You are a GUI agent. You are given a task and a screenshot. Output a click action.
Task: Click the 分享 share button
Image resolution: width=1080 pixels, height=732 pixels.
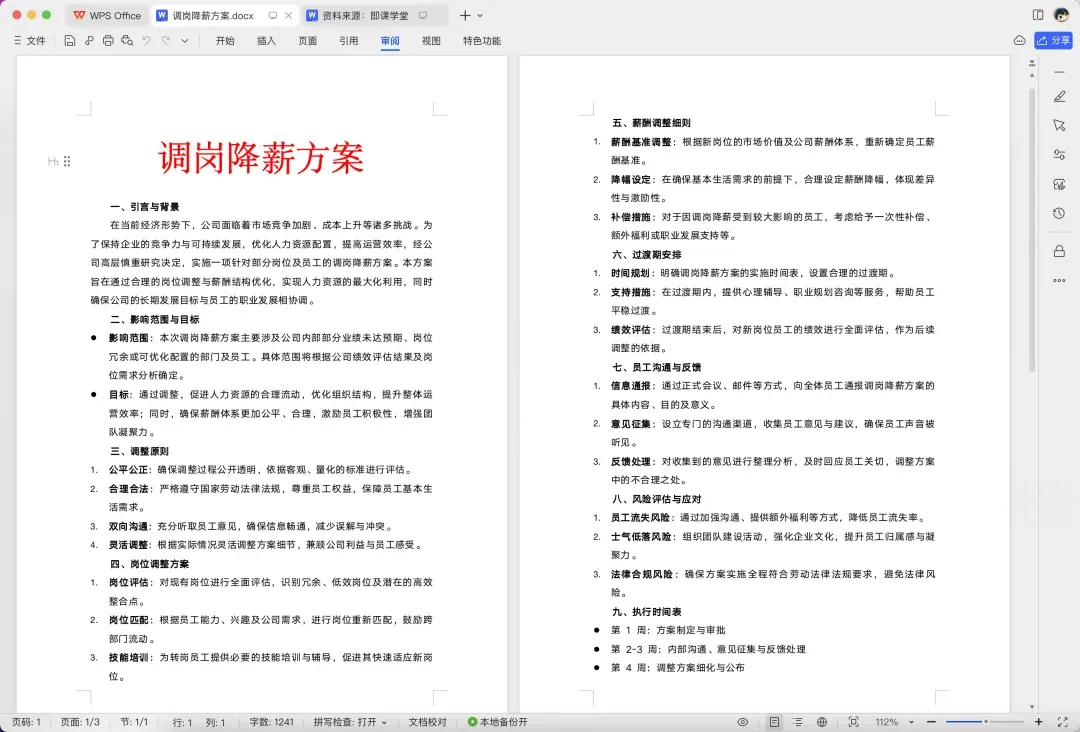pos(1053,41)
